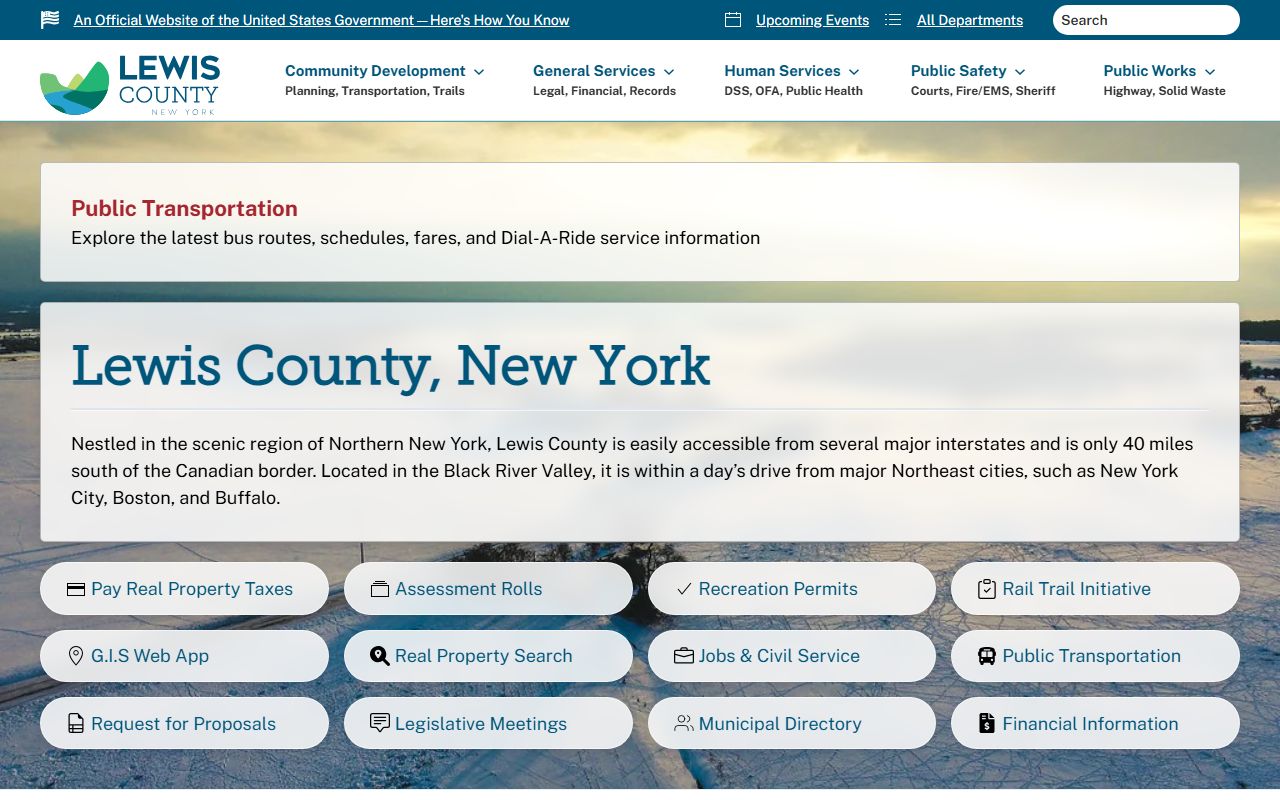This screenshot has height=800, width=1280.
Task: Click the Search input field
Action: 1145,20
